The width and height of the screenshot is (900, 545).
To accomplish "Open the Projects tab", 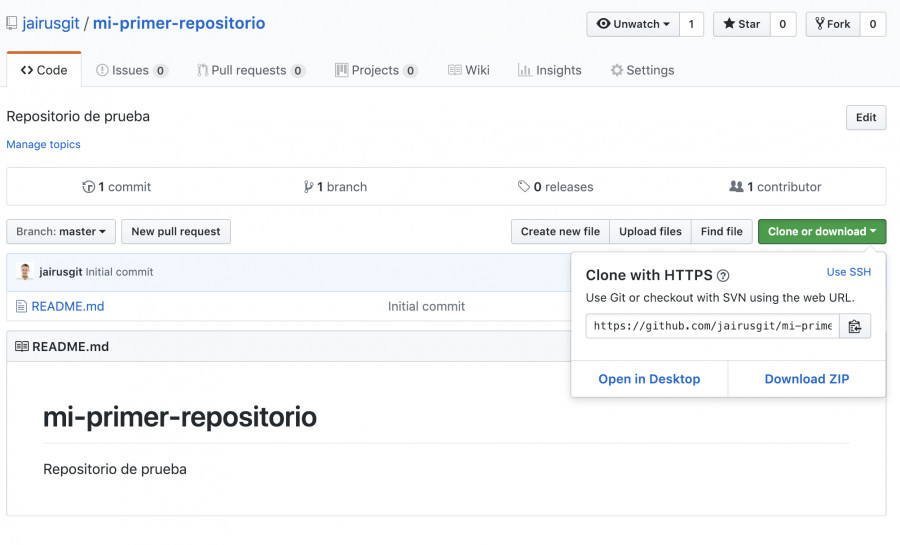I will click(x=376, y=70).
